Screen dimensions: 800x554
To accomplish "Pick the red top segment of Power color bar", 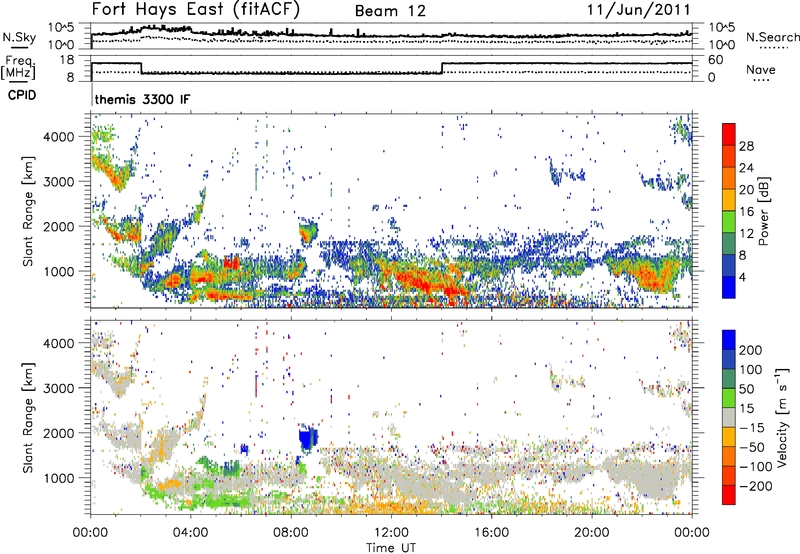I will click(729, 134).
